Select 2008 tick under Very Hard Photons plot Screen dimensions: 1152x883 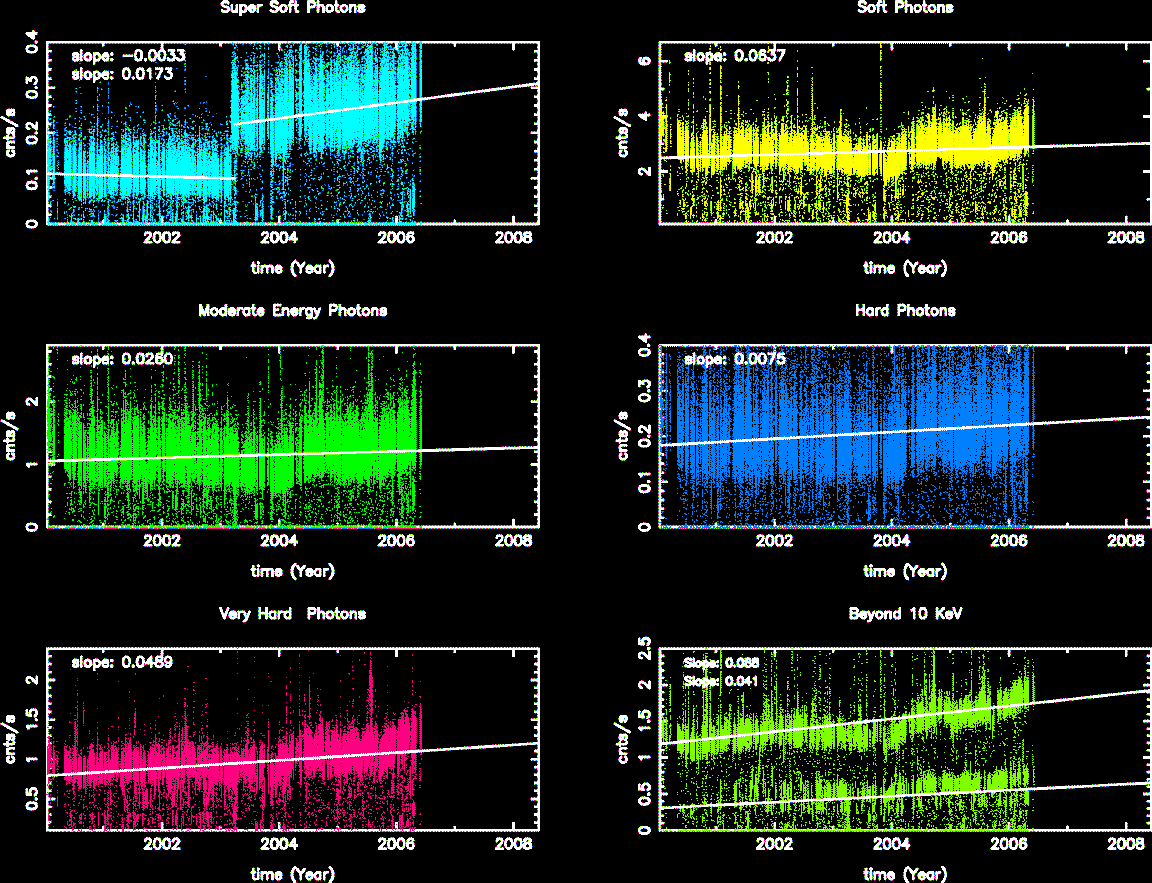pyautogui.click(x=514, y=845)
